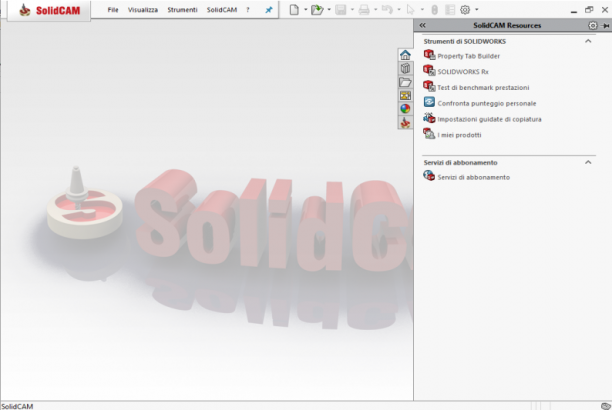Click I miei prodotti icon

pos(429,134)
